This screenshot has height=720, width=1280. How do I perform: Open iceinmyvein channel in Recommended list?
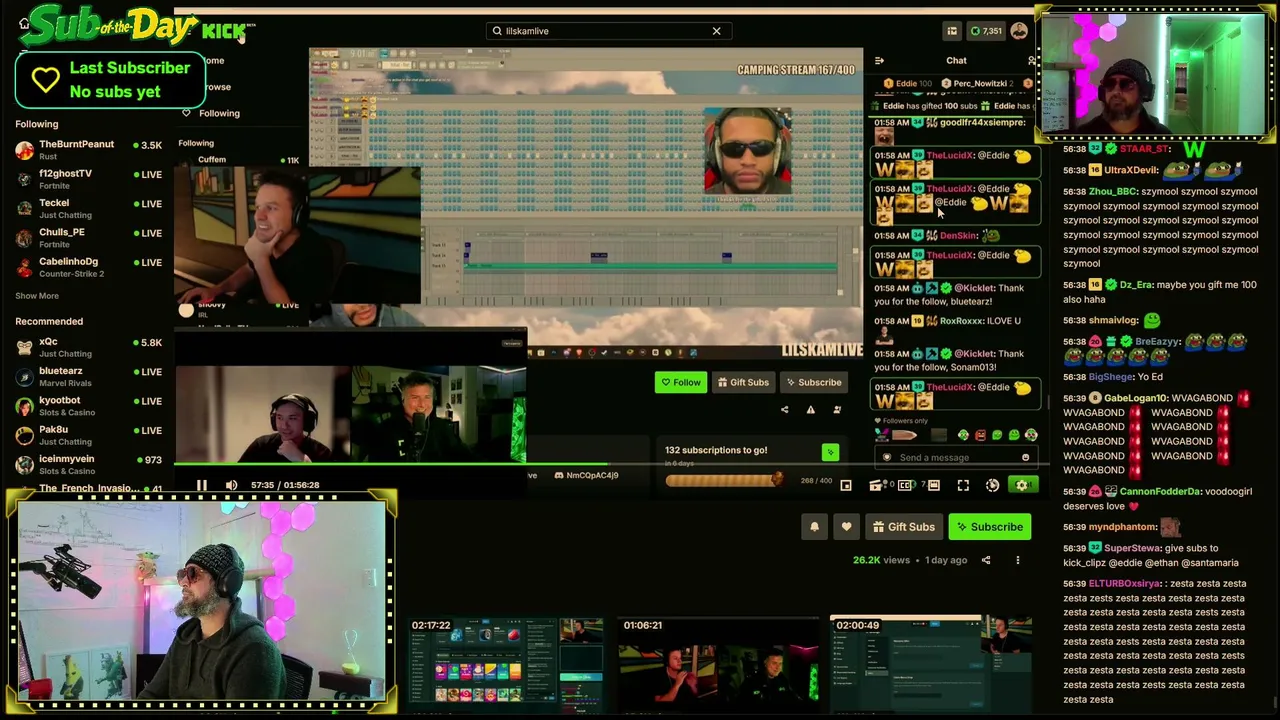click(x=89, y=464)
